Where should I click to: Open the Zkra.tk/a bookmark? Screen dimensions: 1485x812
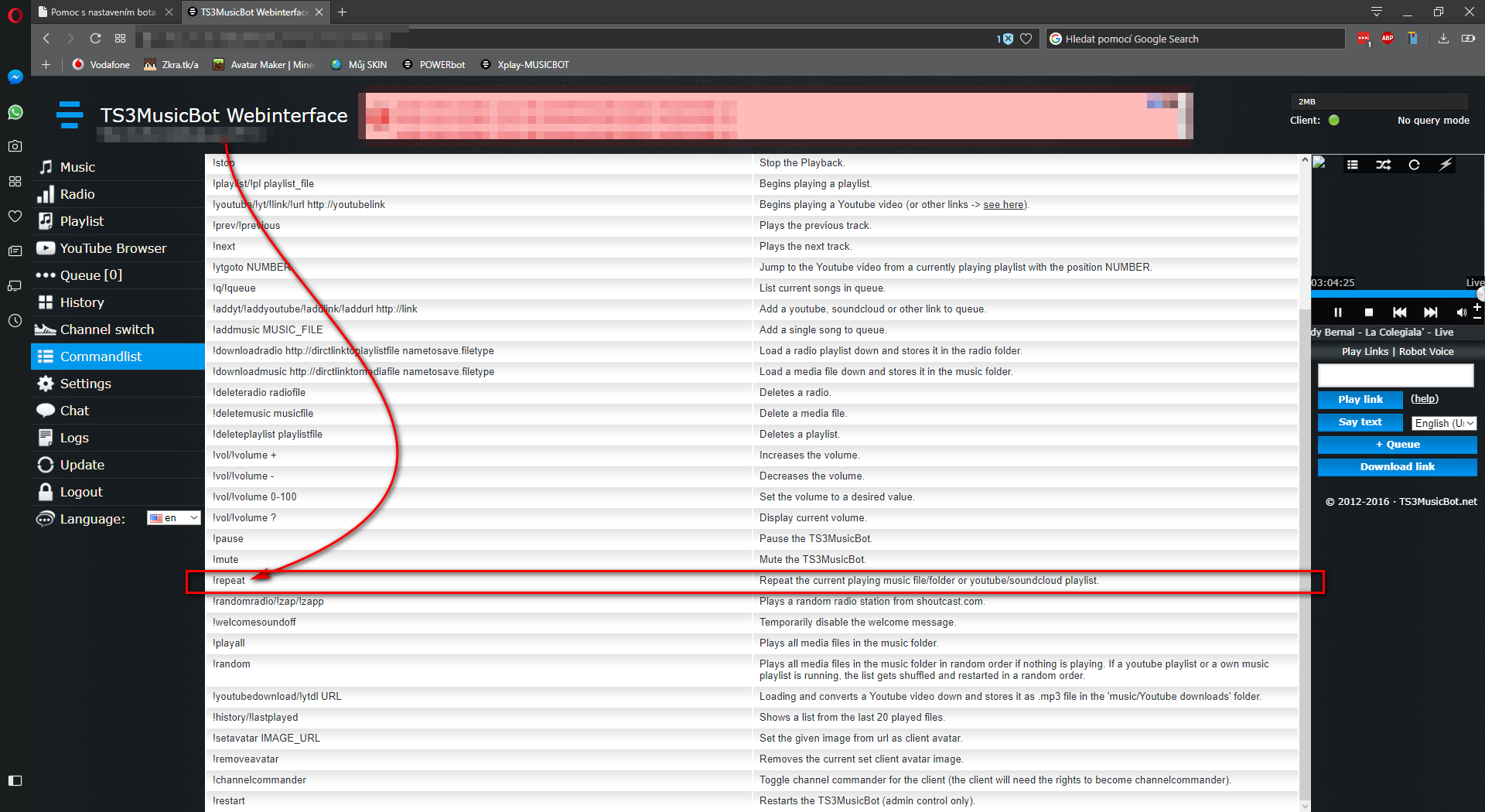171,65
